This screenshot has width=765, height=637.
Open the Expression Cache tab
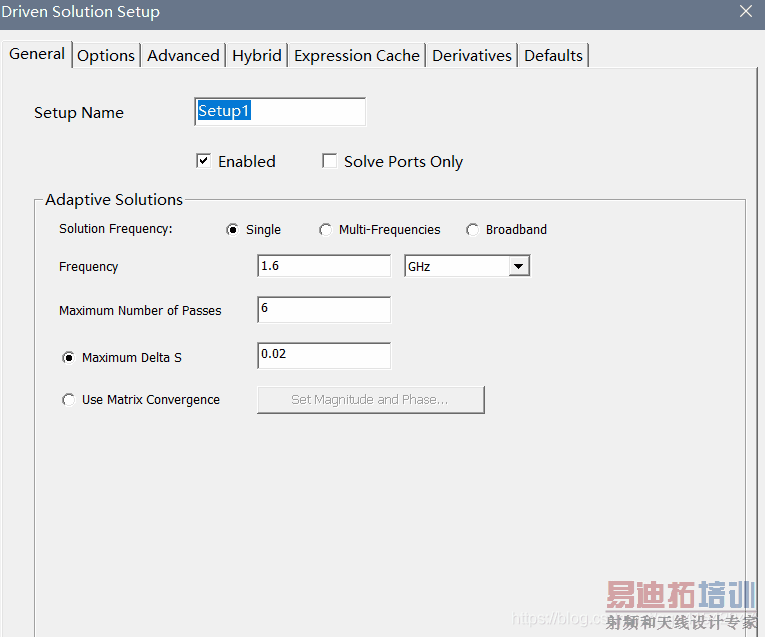[357, 56]
